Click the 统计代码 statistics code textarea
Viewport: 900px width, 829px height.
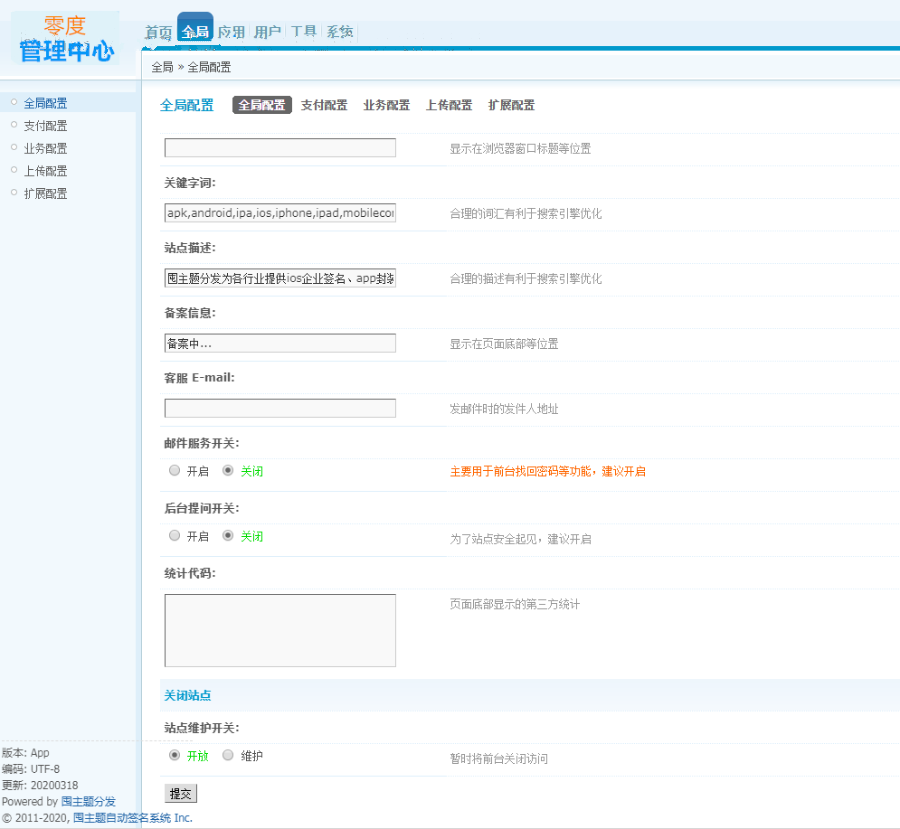279,629
